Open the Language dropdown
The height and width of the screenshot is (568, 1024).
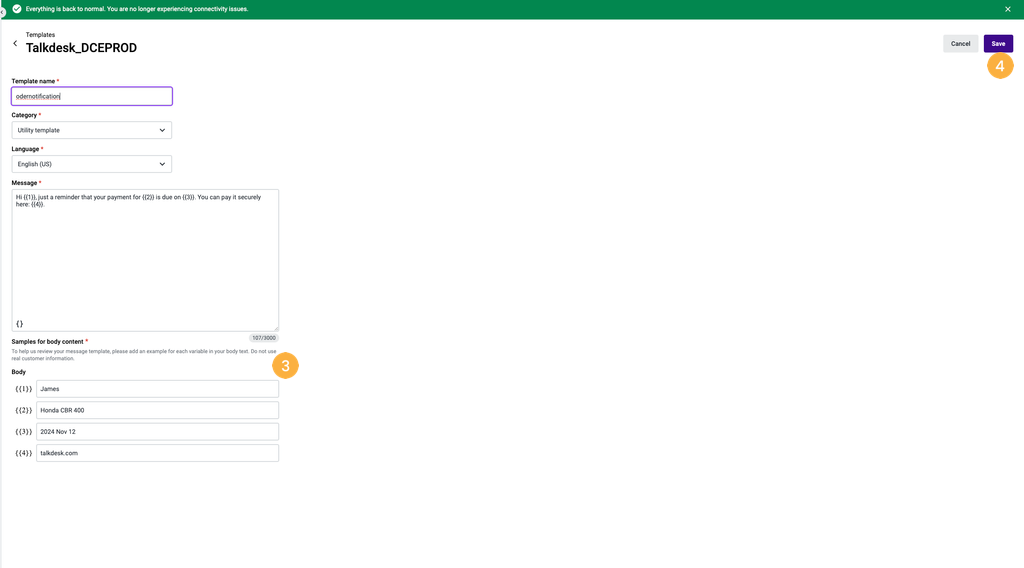91,164
